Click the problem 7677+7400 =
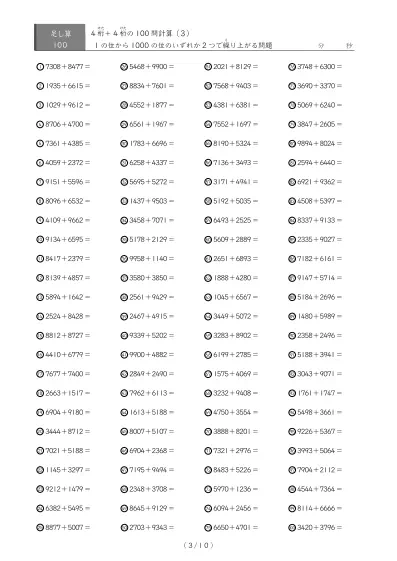The image size is (397, 561). 68,374
